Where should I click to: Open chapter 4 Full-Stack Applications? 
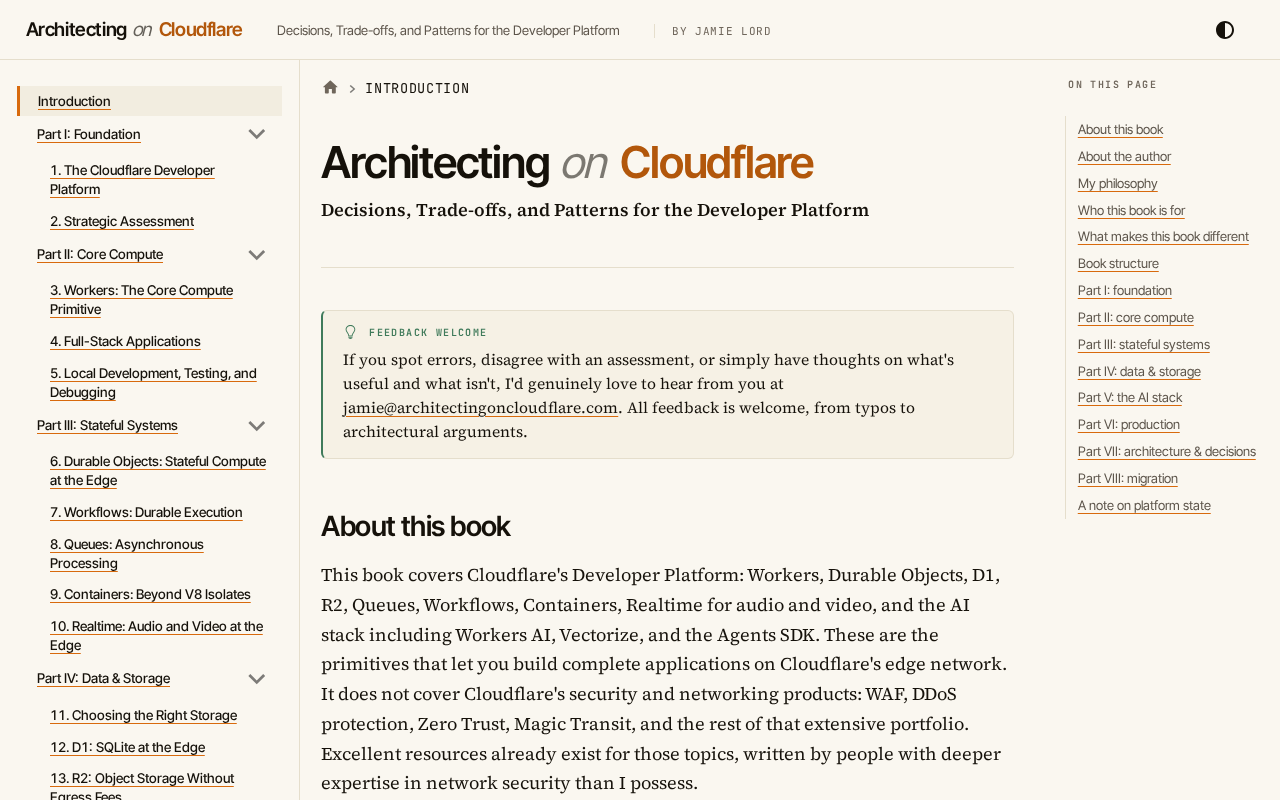click(125, 341)
